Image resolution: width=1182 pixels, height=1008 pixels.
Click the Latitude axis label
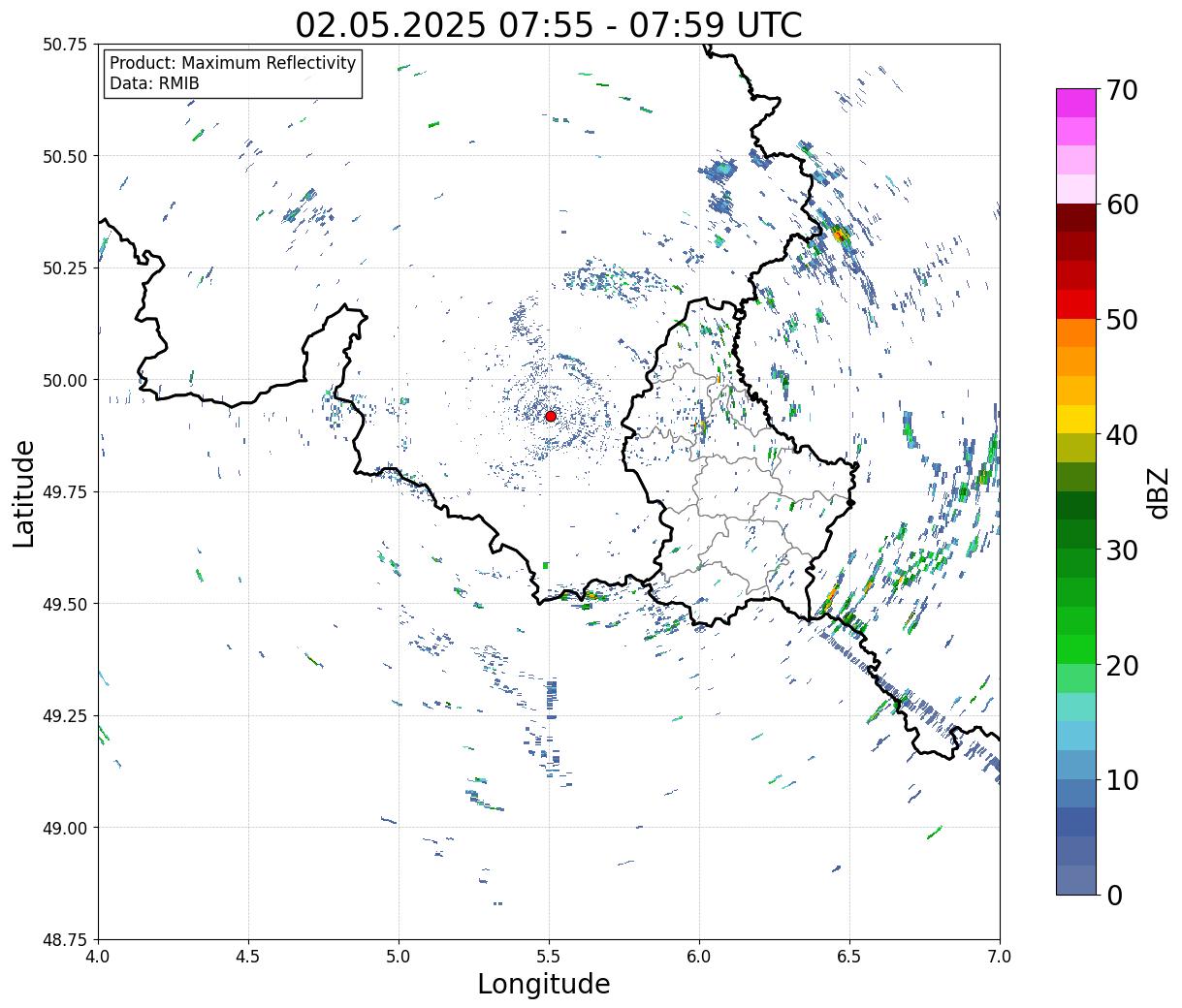coord(24,492)
